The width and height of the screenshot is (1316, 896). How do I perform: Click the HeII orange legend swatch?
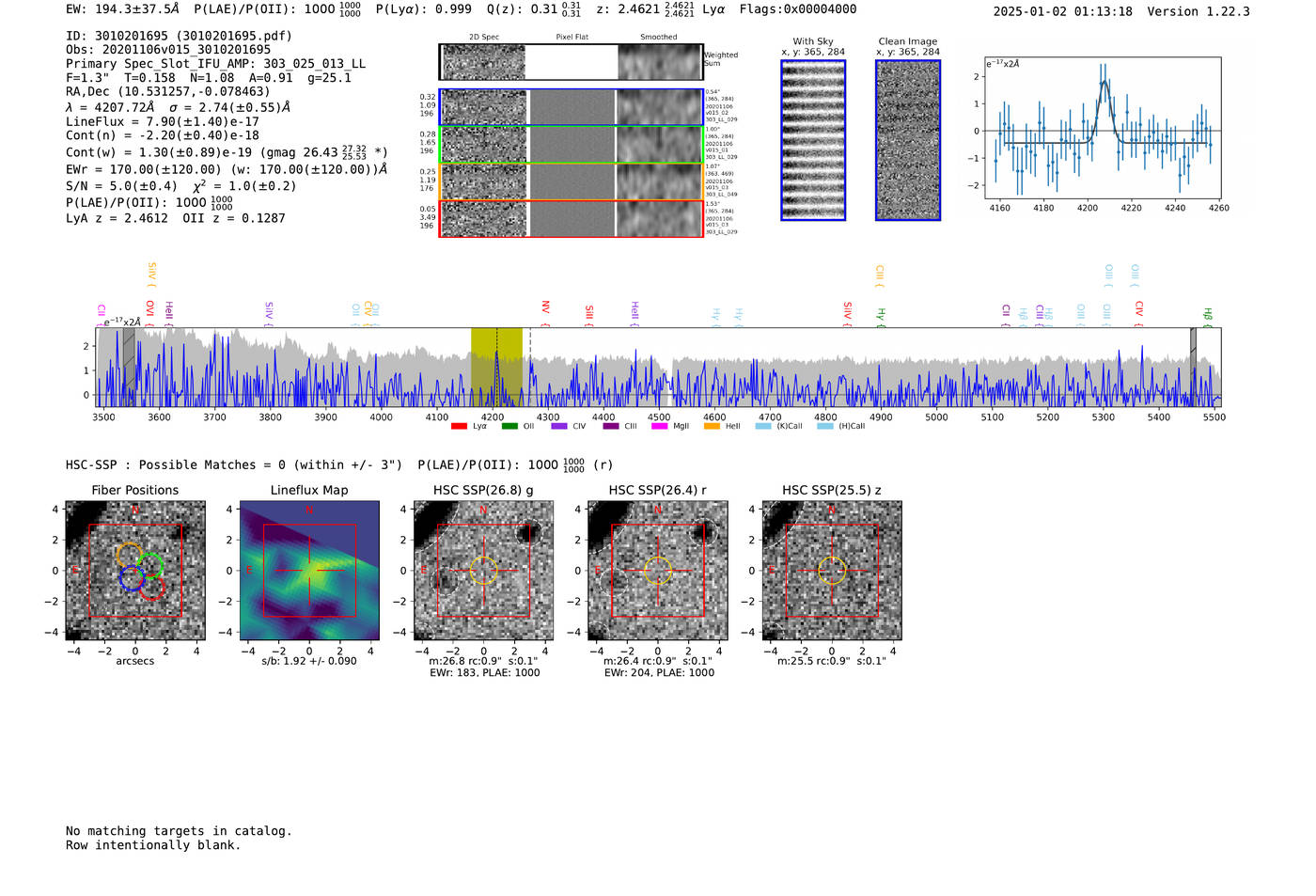712,426
